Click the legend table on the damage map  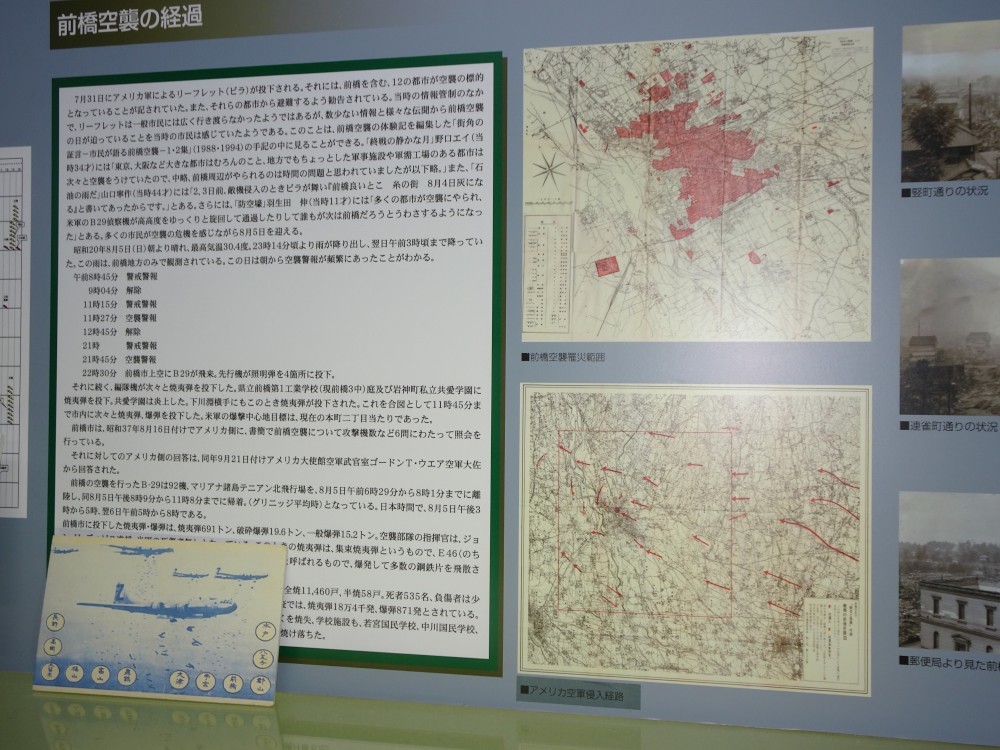point(548,272)
